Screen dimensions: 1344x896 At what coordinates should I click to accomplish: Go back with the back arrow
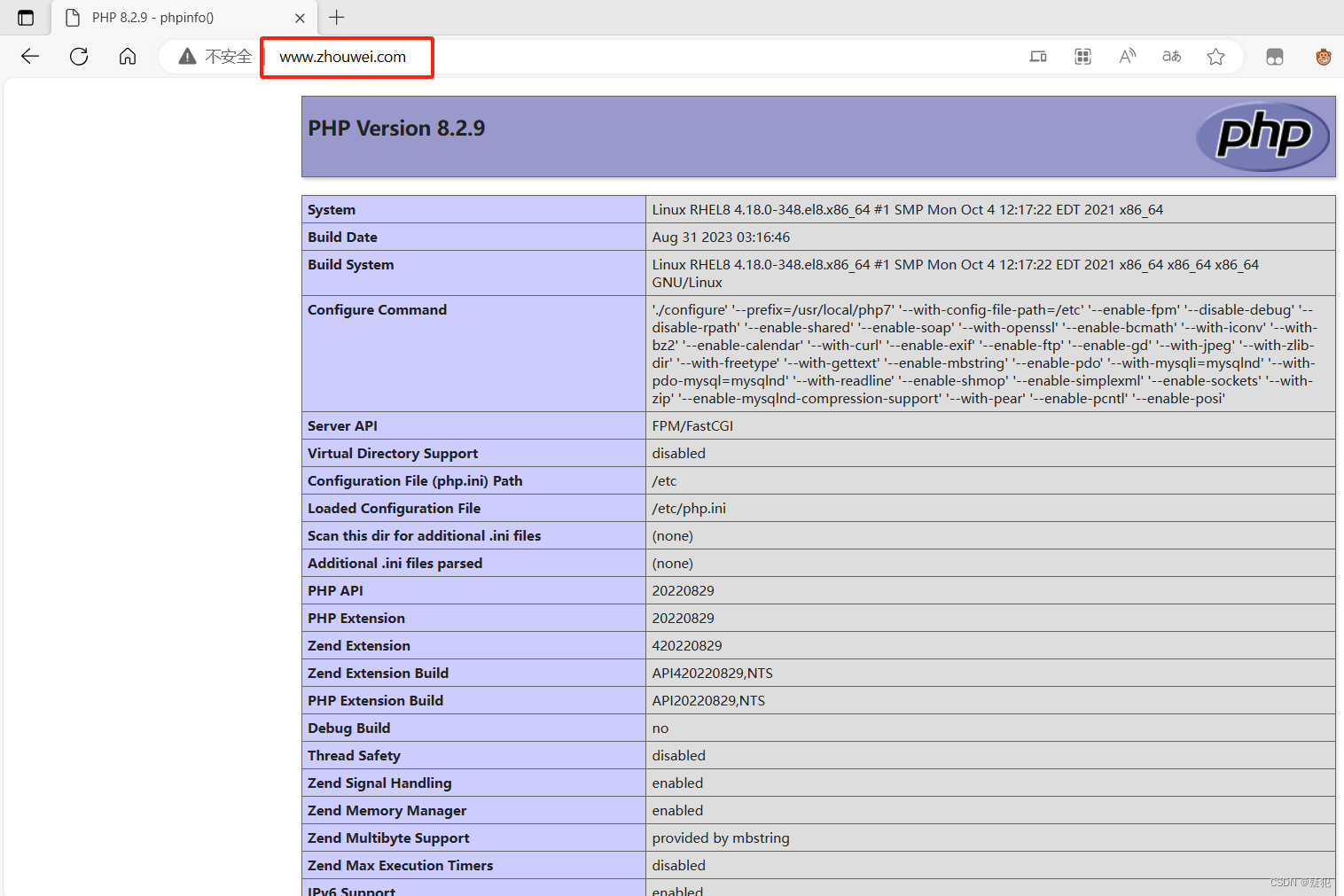coord(30,57)
